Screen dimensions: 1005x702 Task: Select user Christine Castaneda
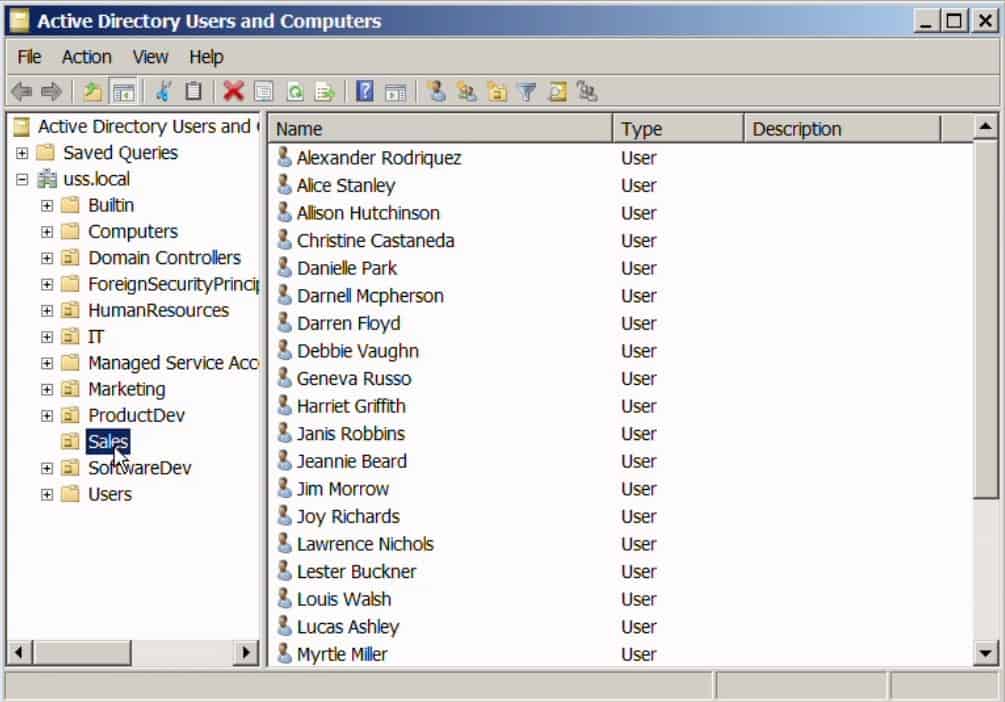point(375,240)
